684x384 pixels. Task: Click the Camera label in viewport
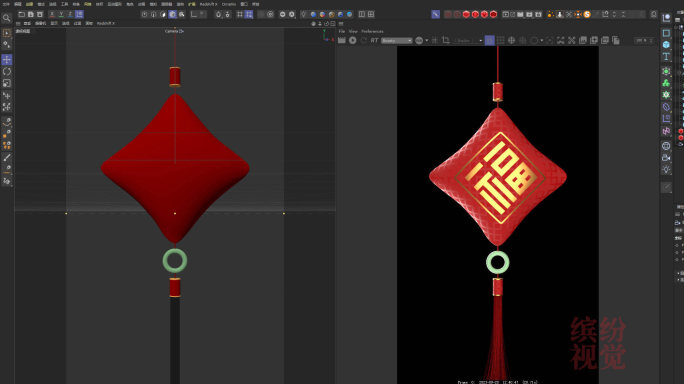174,31
